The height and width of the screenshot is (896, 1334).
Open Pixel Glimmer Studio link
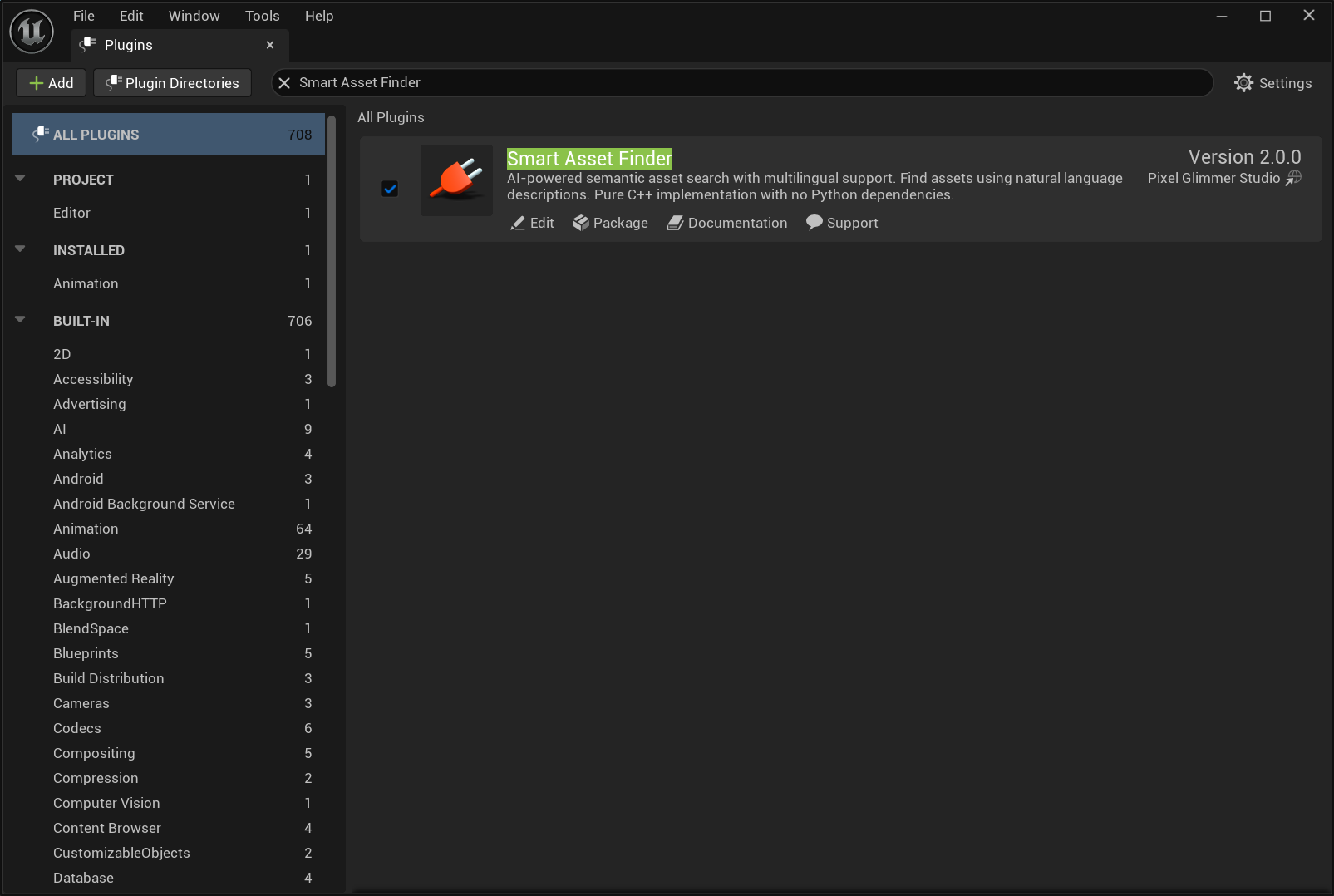tap(1224, 178)
